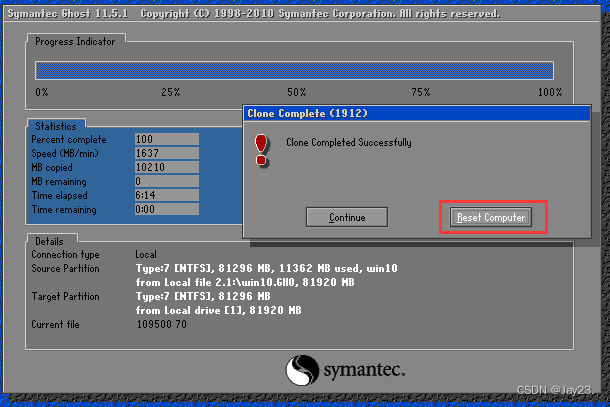Click the Percent complete value 100
Image resolution: width=610 pixels, height=407 pixels.
[167, 139]
